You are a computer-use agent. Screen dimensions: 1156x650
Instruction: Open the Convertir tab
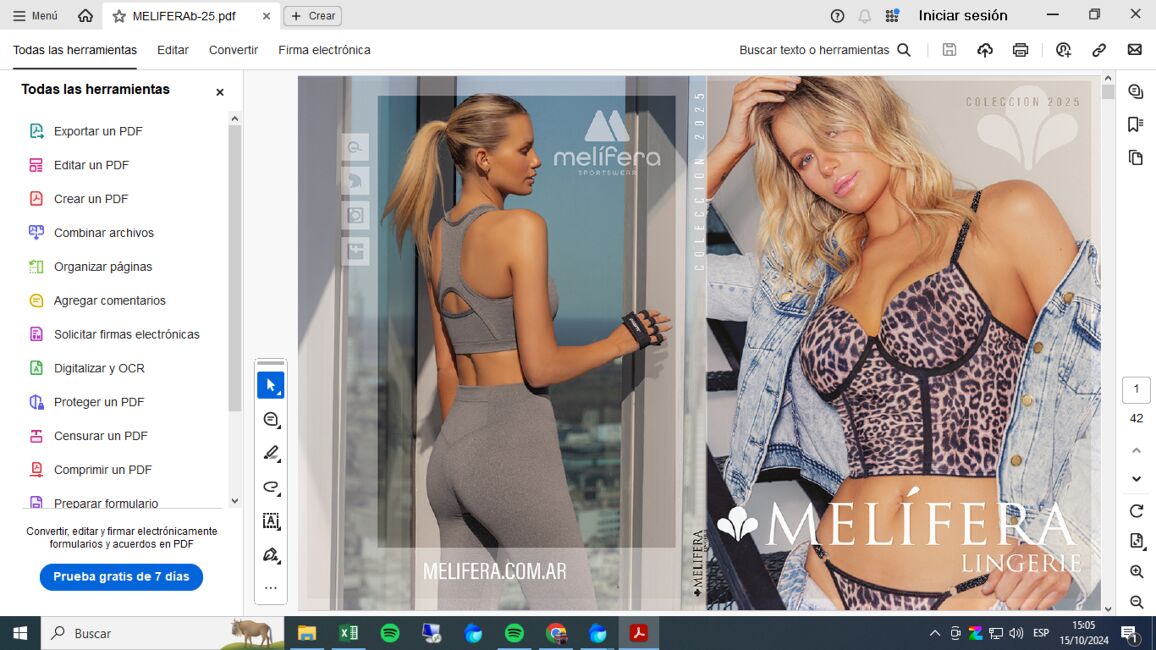pyautogui.click(x=233, y=50)
